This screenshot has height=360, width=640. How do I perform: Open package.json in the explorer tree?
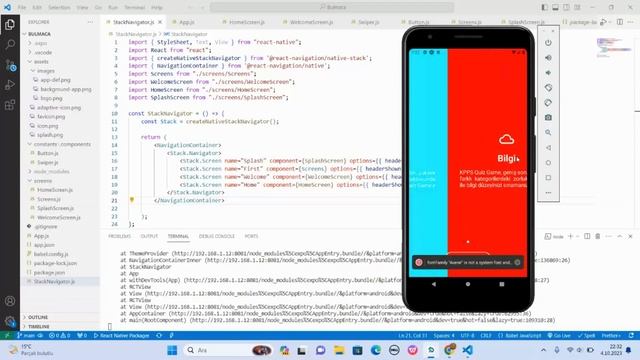(49, 272)
